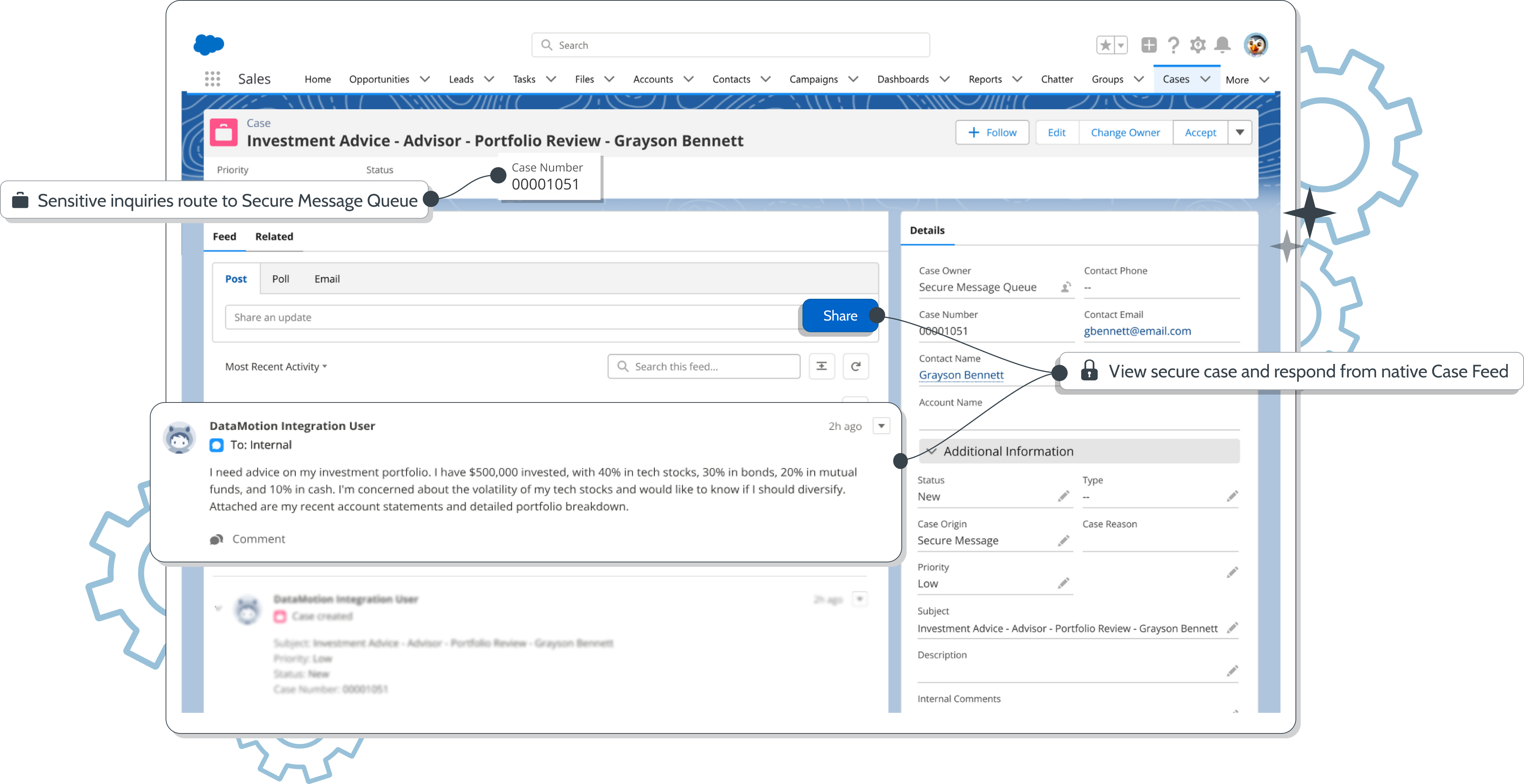Open the Files tab dropdown arrow
Screen dimensions: 1524x784
pos(609,79)
